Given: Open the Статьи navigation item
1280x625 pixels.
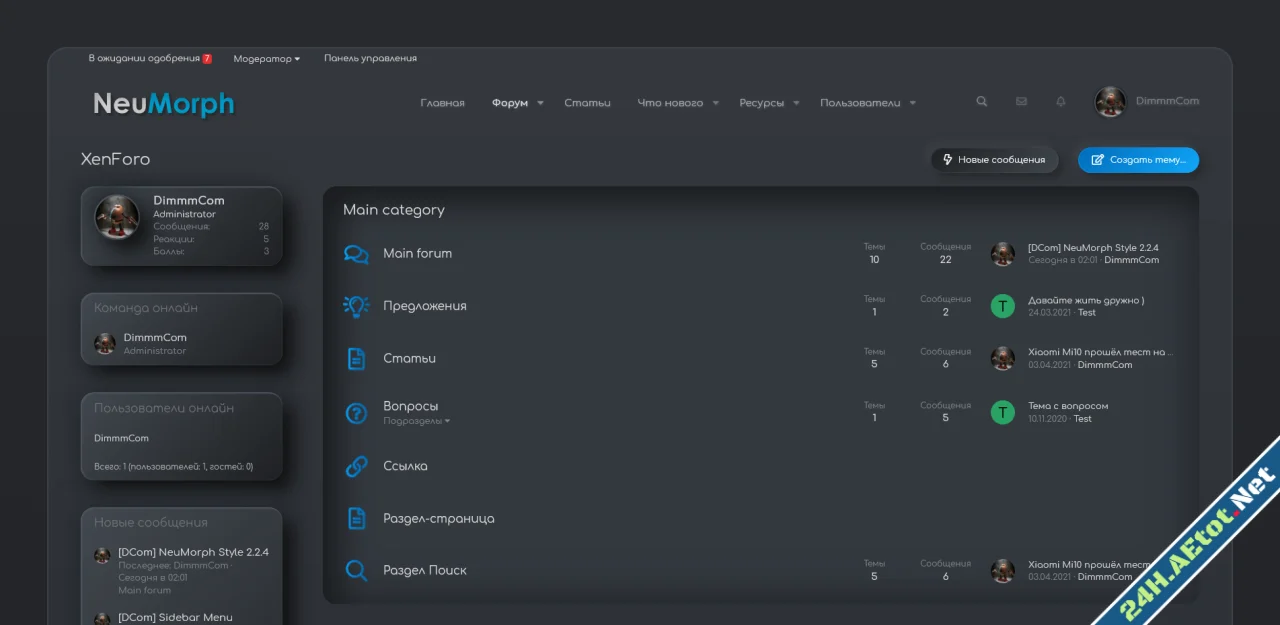Looking at the screenshot, I should coord(587,103).
